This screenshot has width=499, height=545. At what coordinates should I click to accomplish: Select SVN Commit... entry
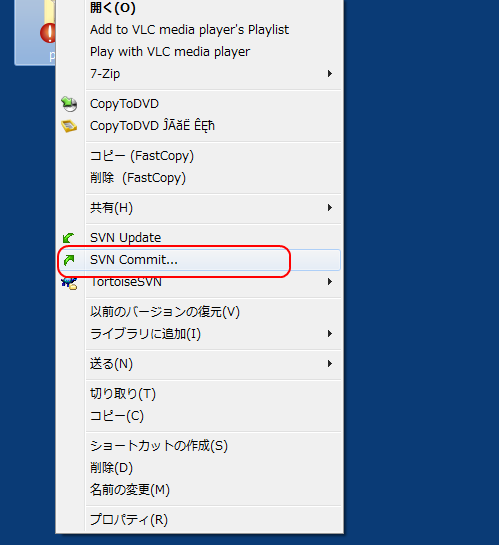coord(198,260)
